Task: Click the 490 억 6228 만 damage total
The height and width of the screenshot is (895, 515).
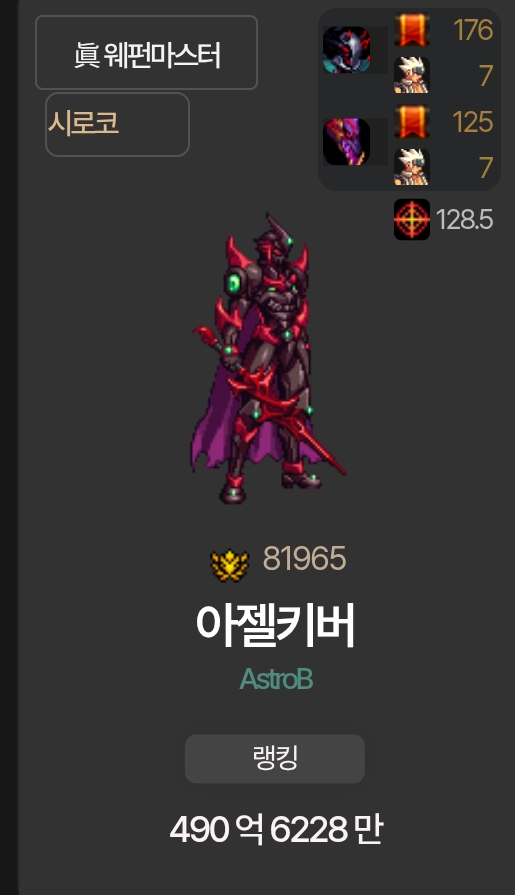Action: 276,829
